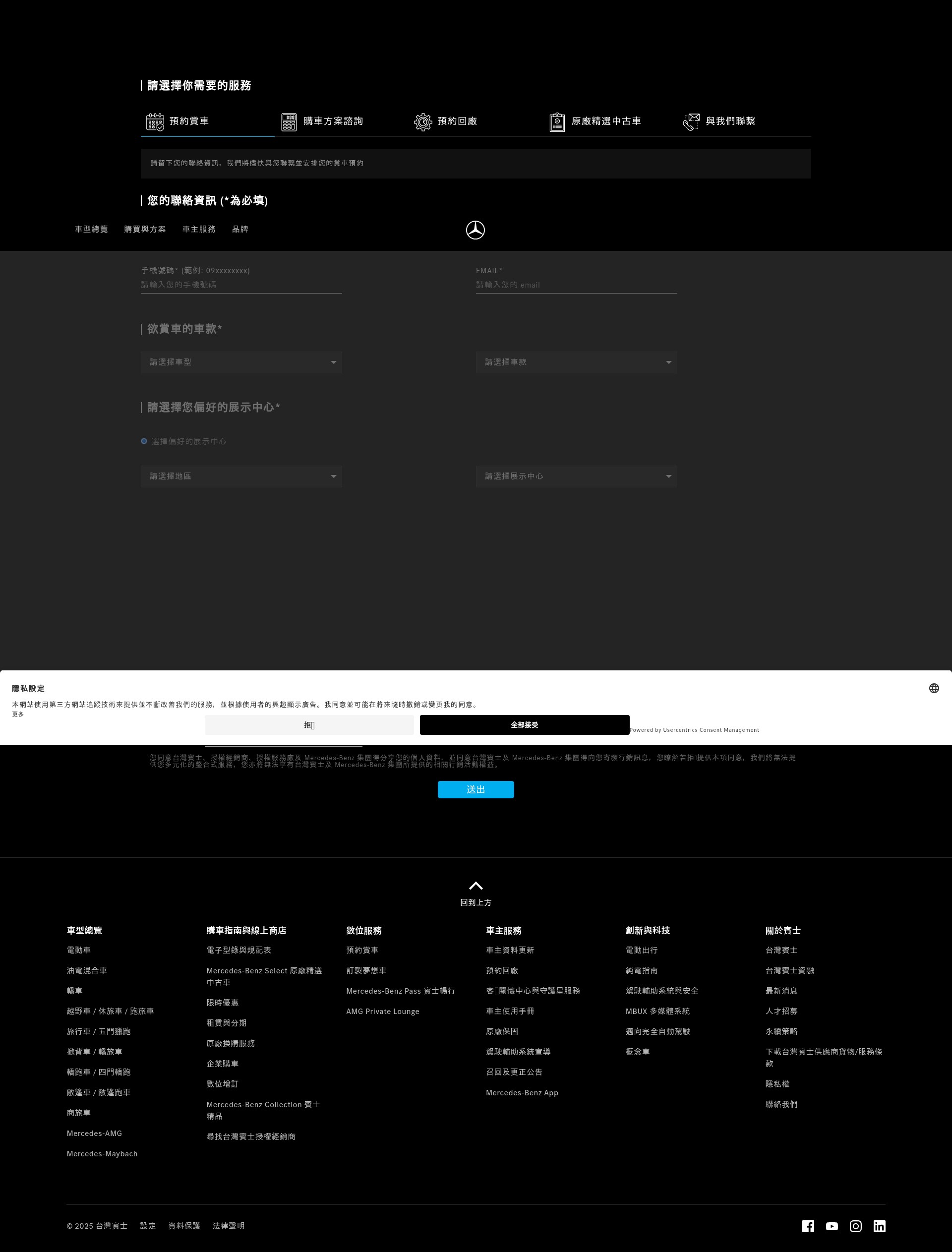Expand the 請選擇展示中心 dropdown
The height and width of the screenshot is (1252, 952).
tap(576, 477)
